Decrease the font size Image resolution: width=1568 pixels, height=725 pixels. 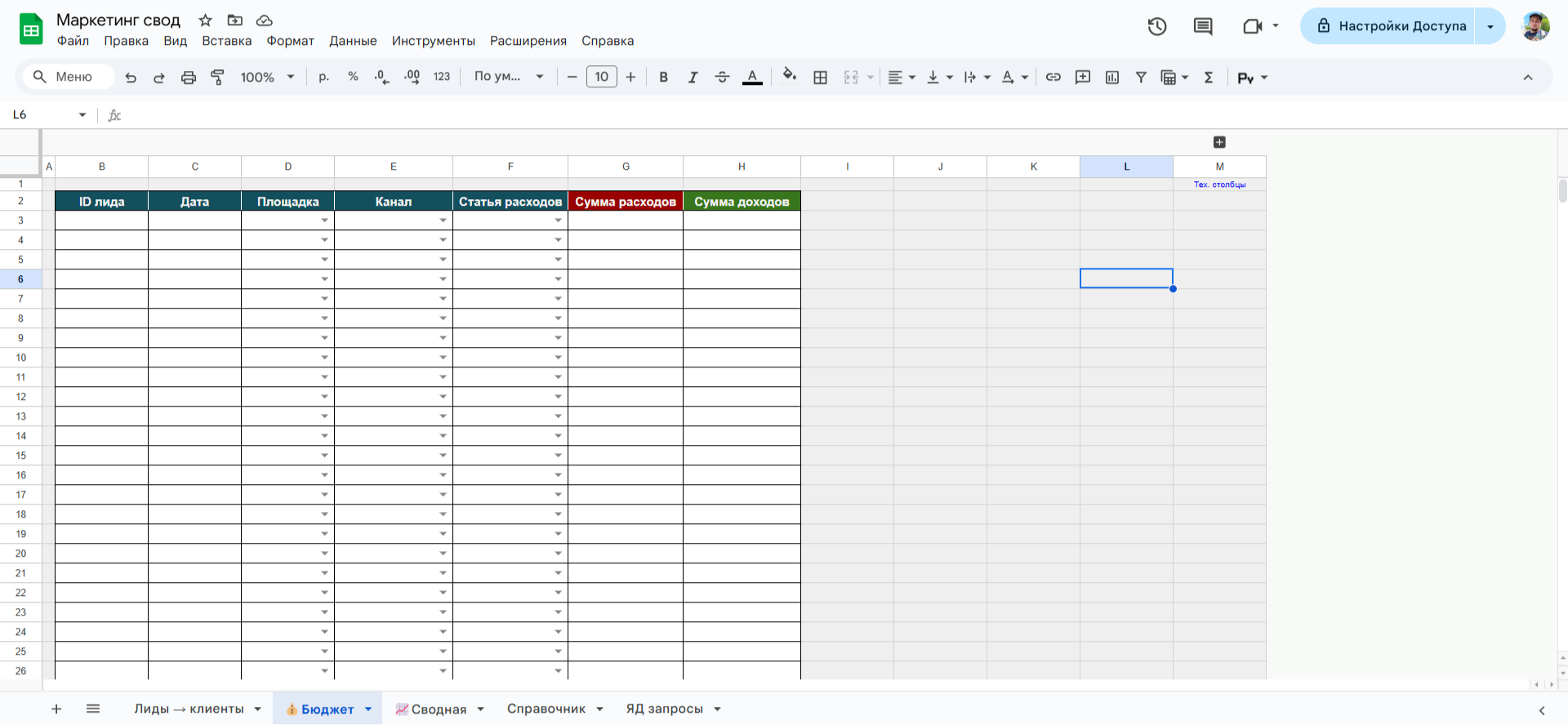(x=572, y=77)
